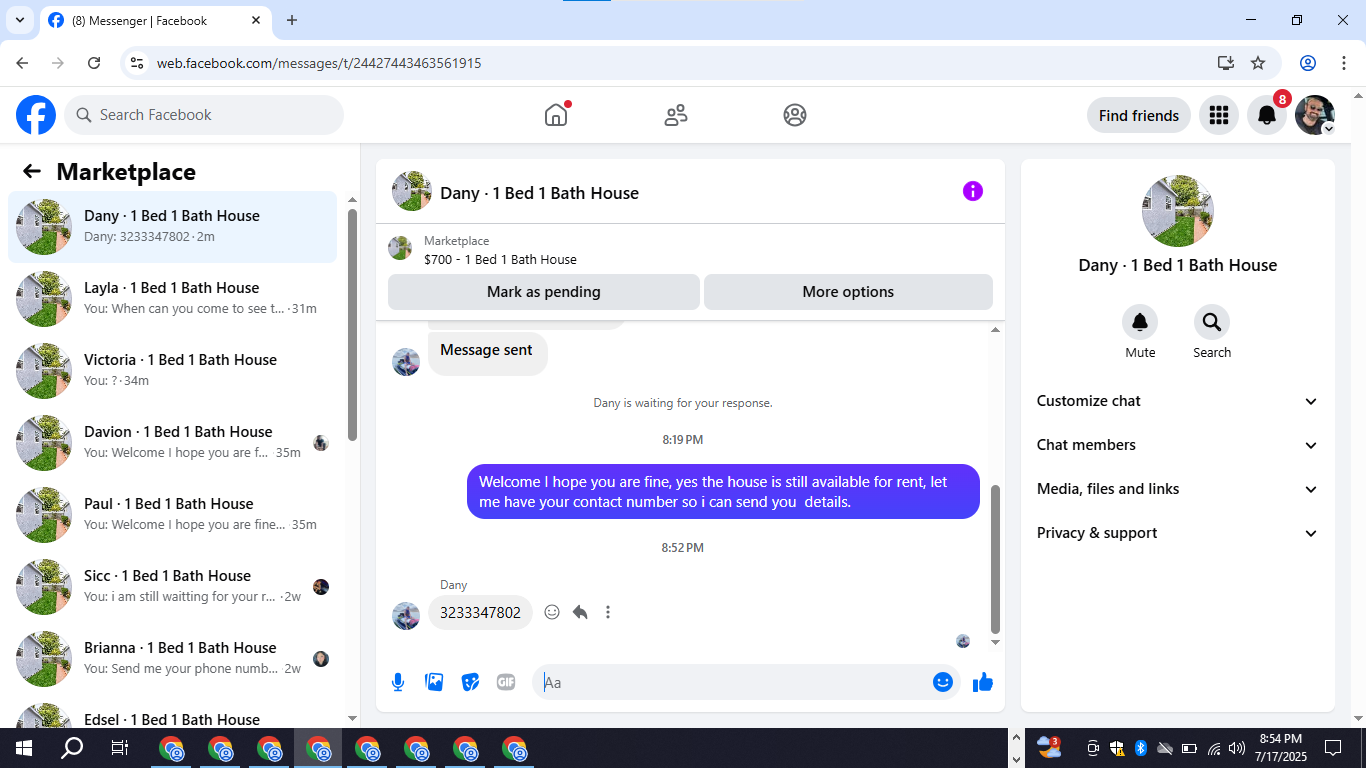This screenshot has width=1366, height=768.
Task: React to the 3233347802 message
Action: [x=552, y=612]
